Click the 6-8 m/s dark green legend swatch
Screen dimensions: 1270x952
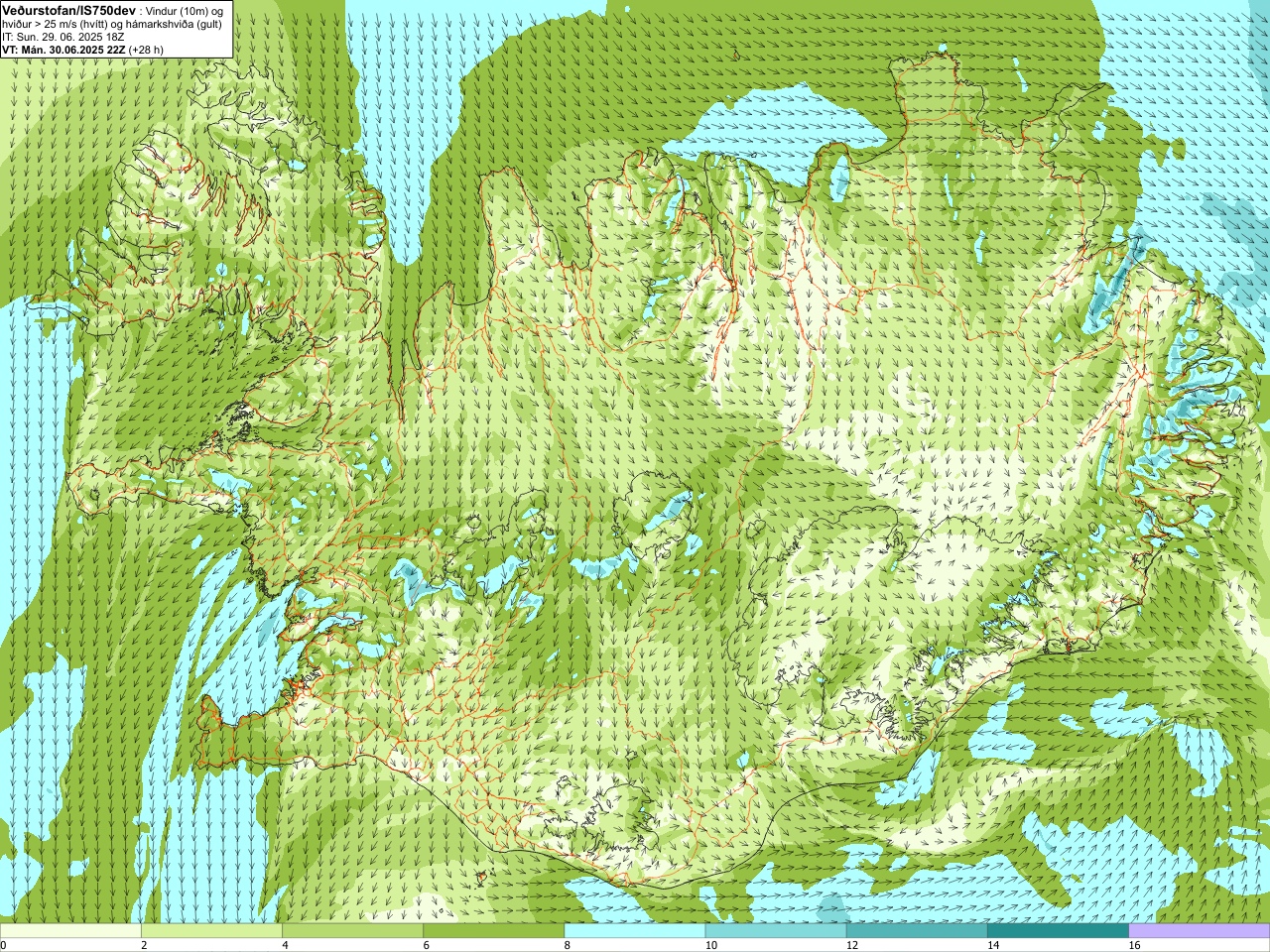[x=494, y=931]
